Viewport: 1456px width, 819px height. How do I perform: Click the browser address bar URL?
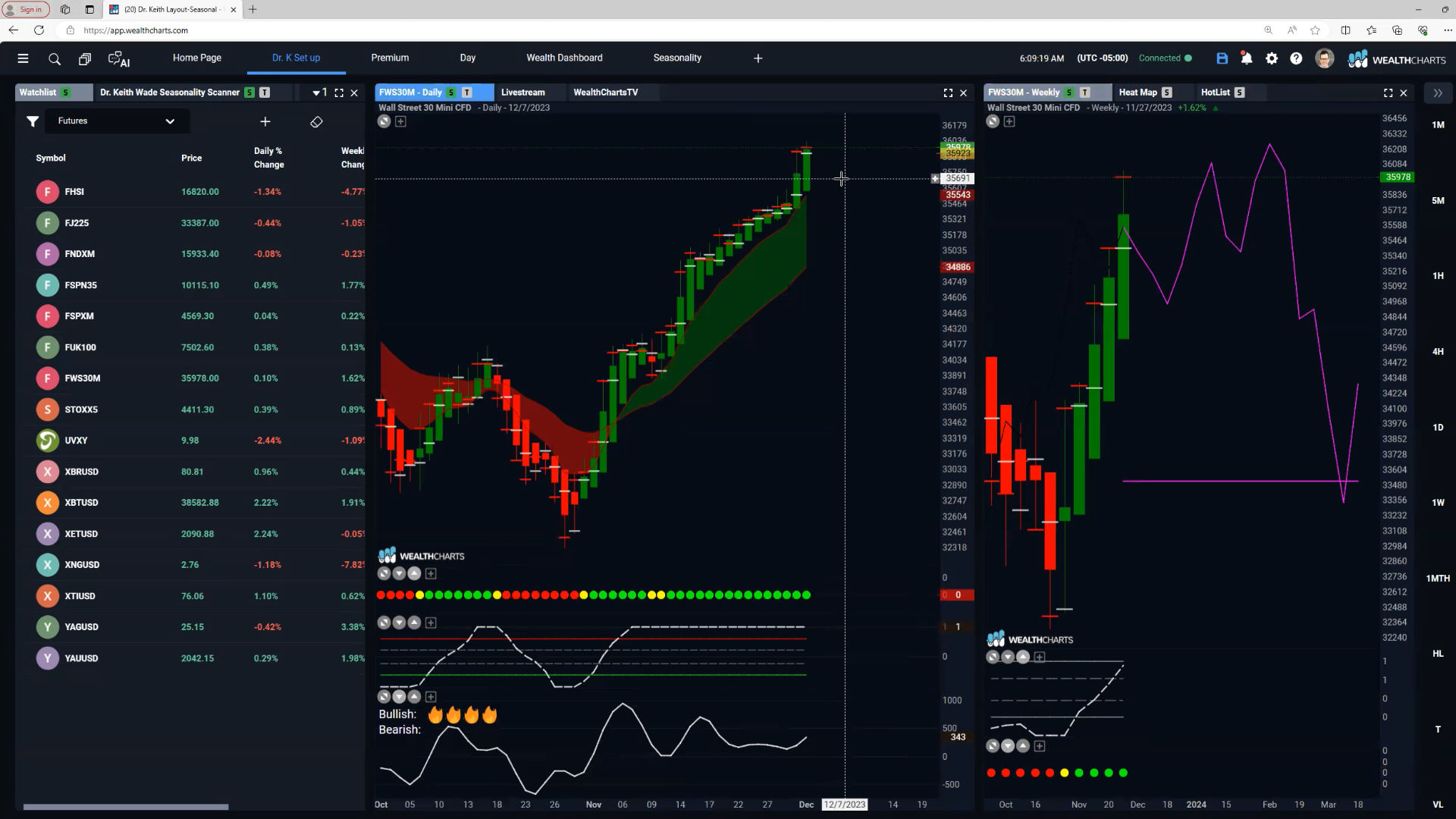point(136,30)
